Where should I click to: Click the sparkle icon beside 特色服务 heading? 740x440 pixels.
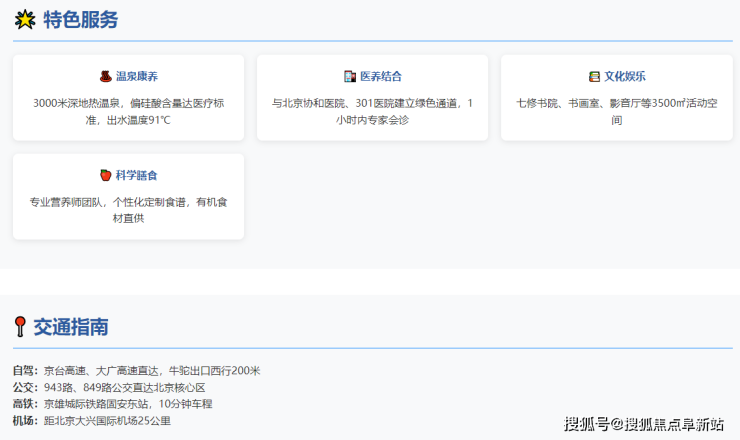point(24,20)
